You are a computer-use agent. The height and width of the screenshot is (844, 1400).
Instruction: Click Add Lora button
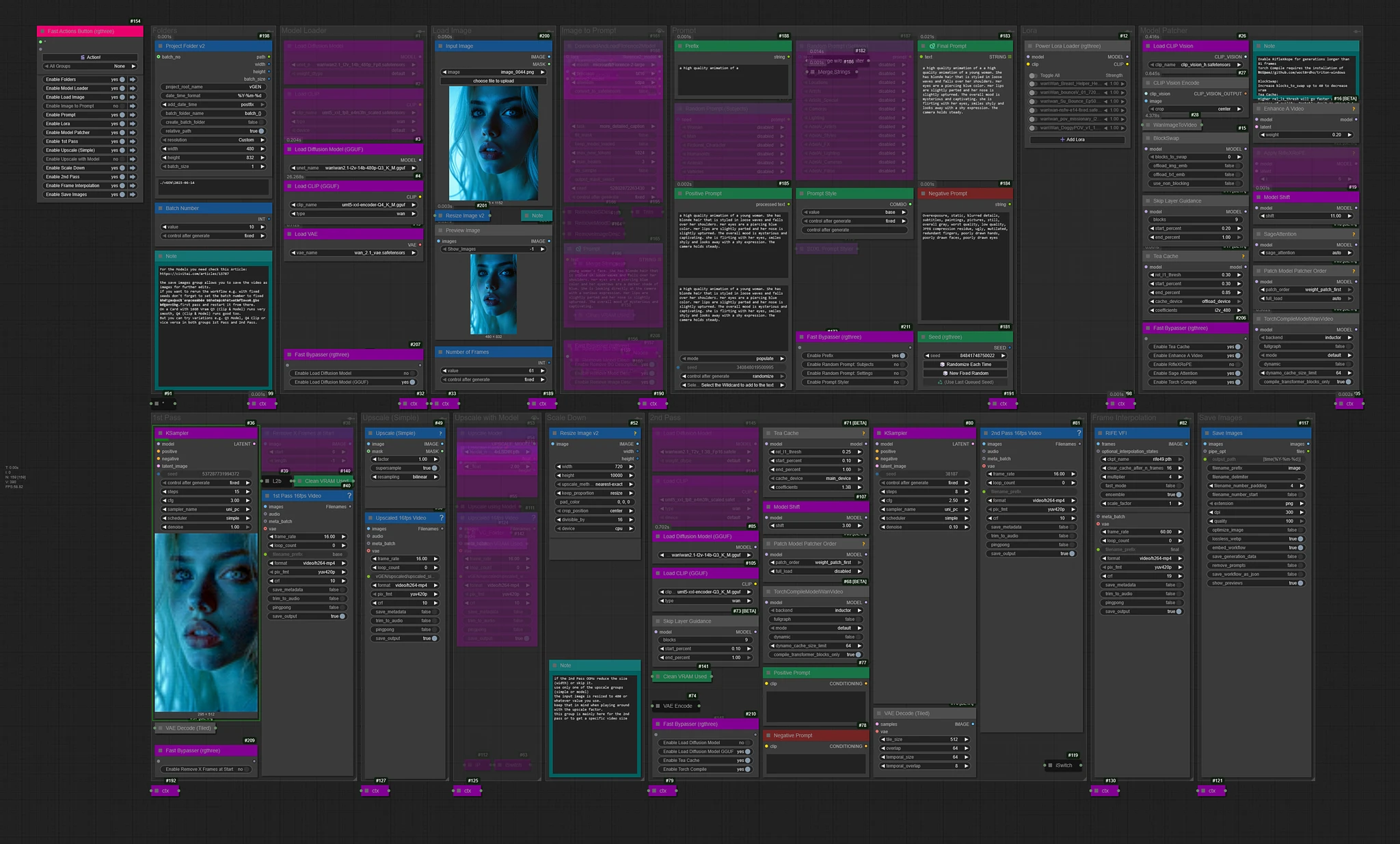[x=1077, y=140]
